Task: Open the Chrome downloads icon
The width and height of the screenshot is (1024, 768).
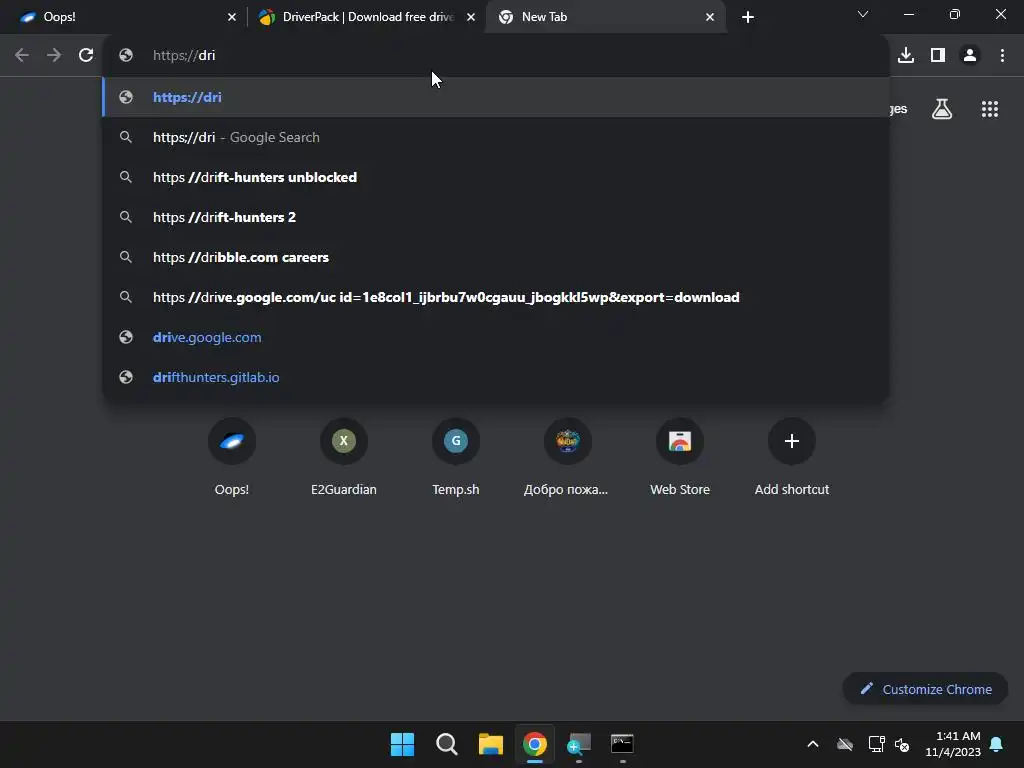Action: point(906,56)
